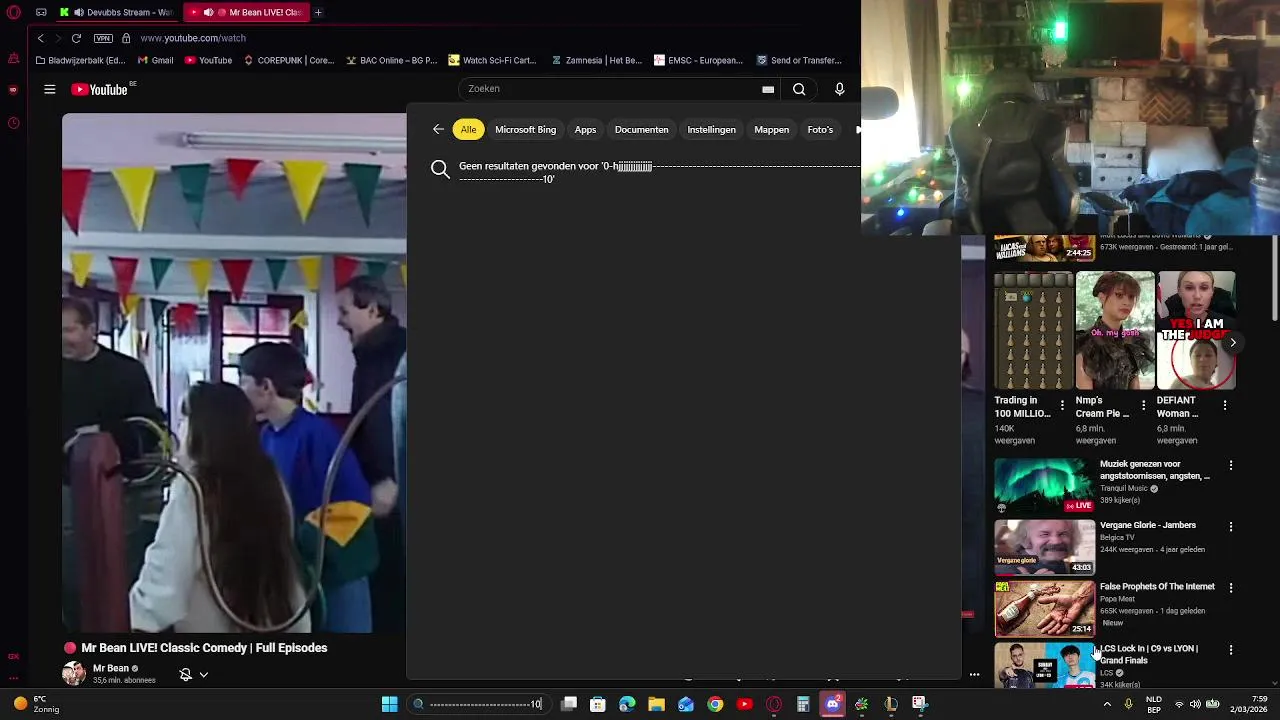Open the Vergane Glorie - Jambers thumbnail

(x=1044, y=547)
